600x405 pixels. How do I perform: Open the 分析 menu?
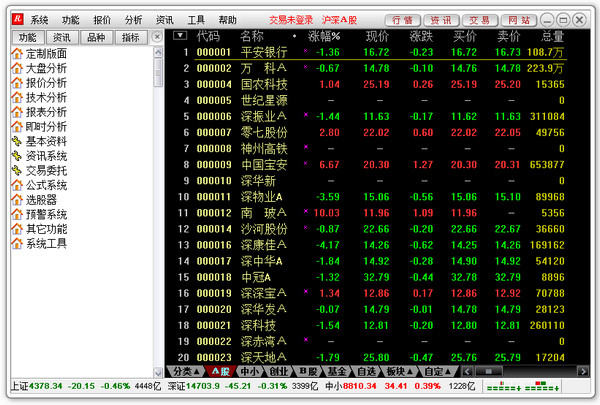pos(134,20)
